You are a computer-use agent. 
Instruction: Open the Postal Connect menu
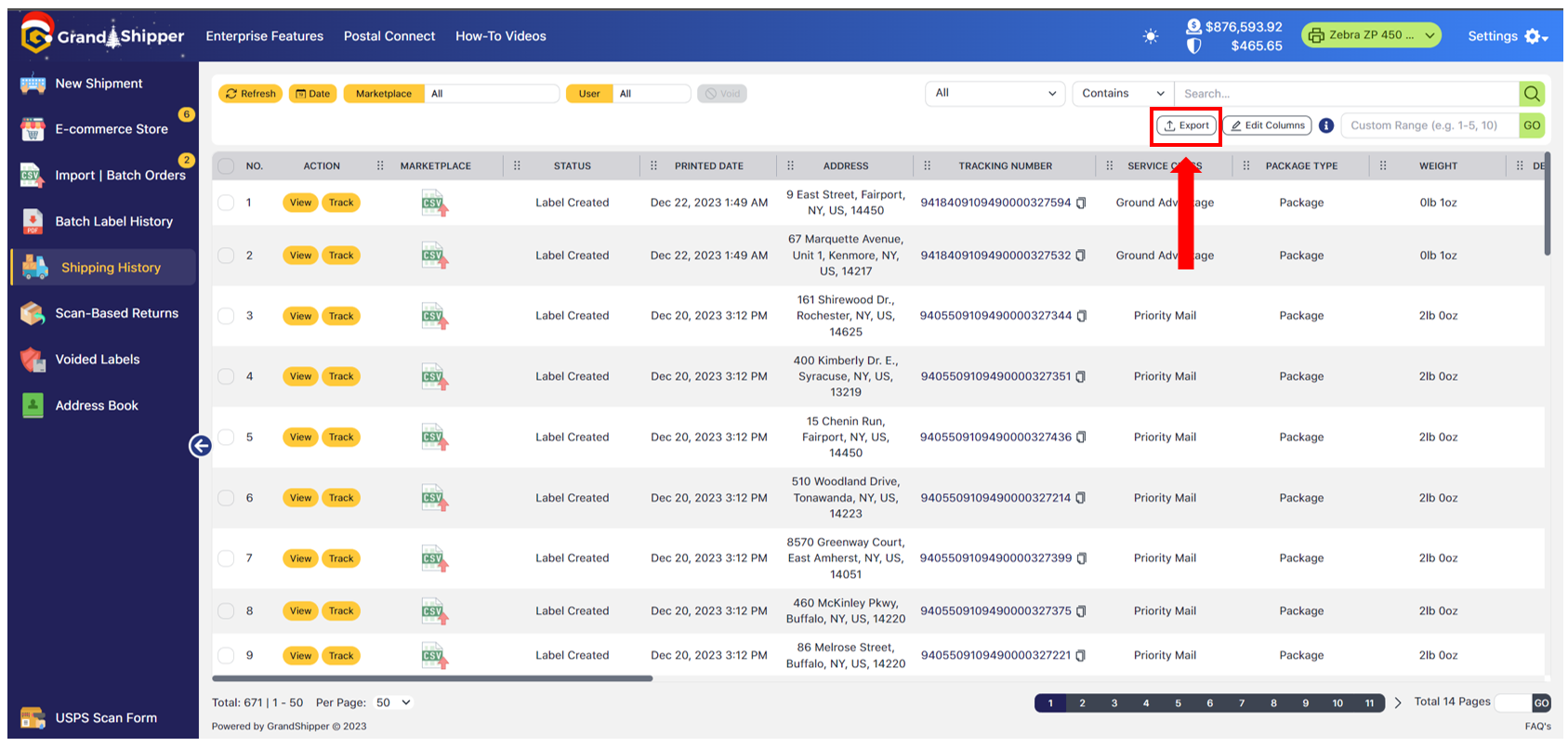389,36
